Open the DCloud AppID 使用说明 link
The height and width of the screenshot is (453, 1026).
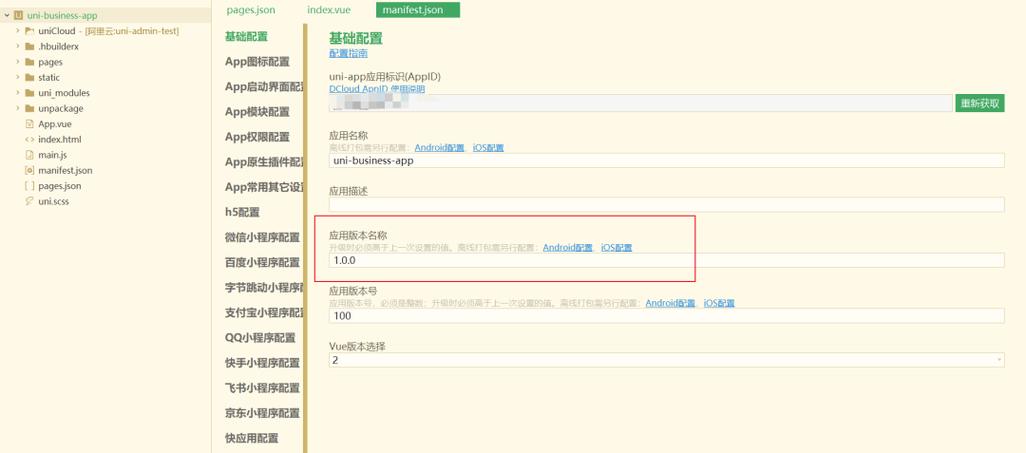pyautogui.click(x=377, y=88)
